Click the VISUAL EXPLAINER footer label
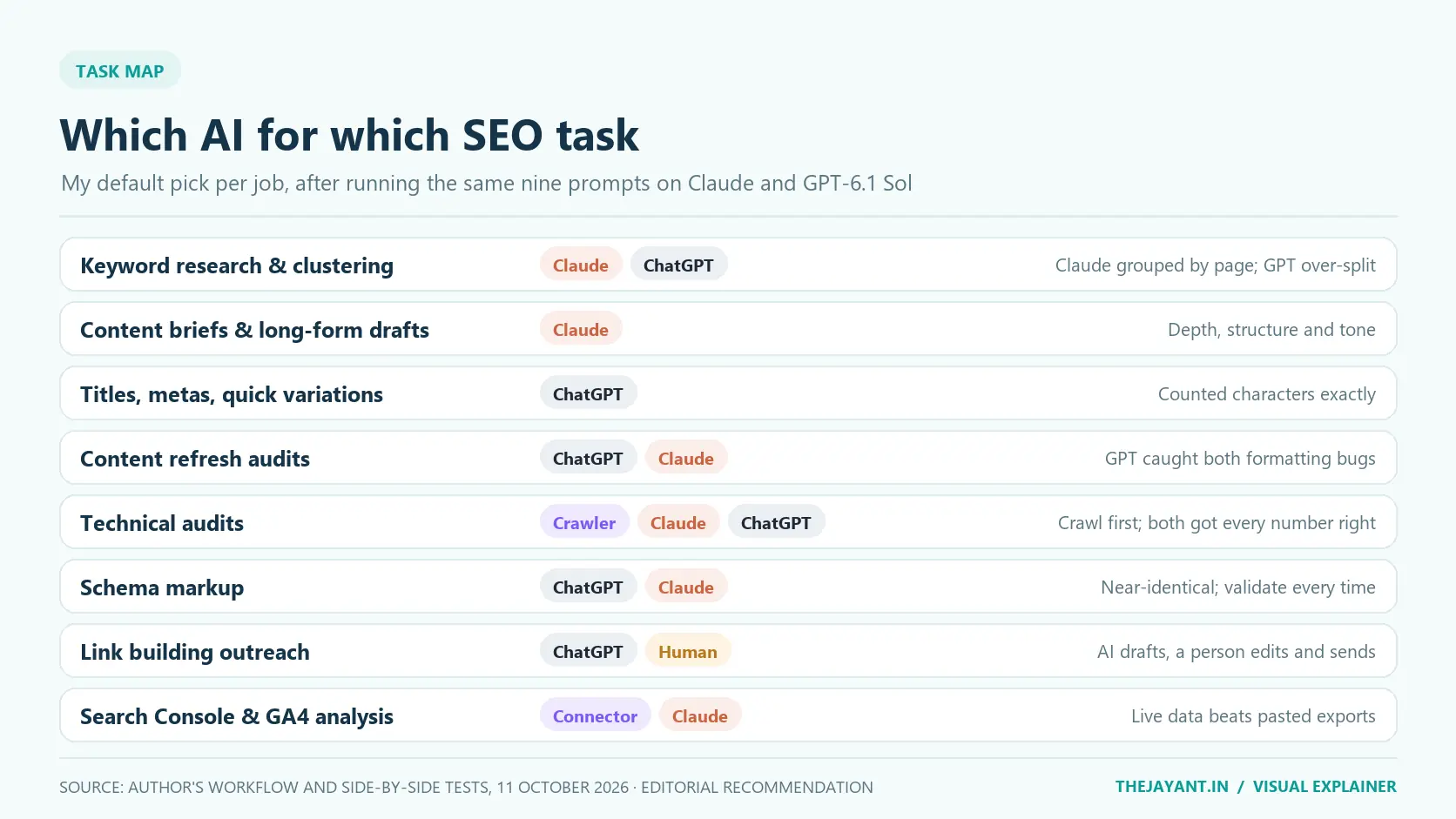 [x=1325, y=787]
